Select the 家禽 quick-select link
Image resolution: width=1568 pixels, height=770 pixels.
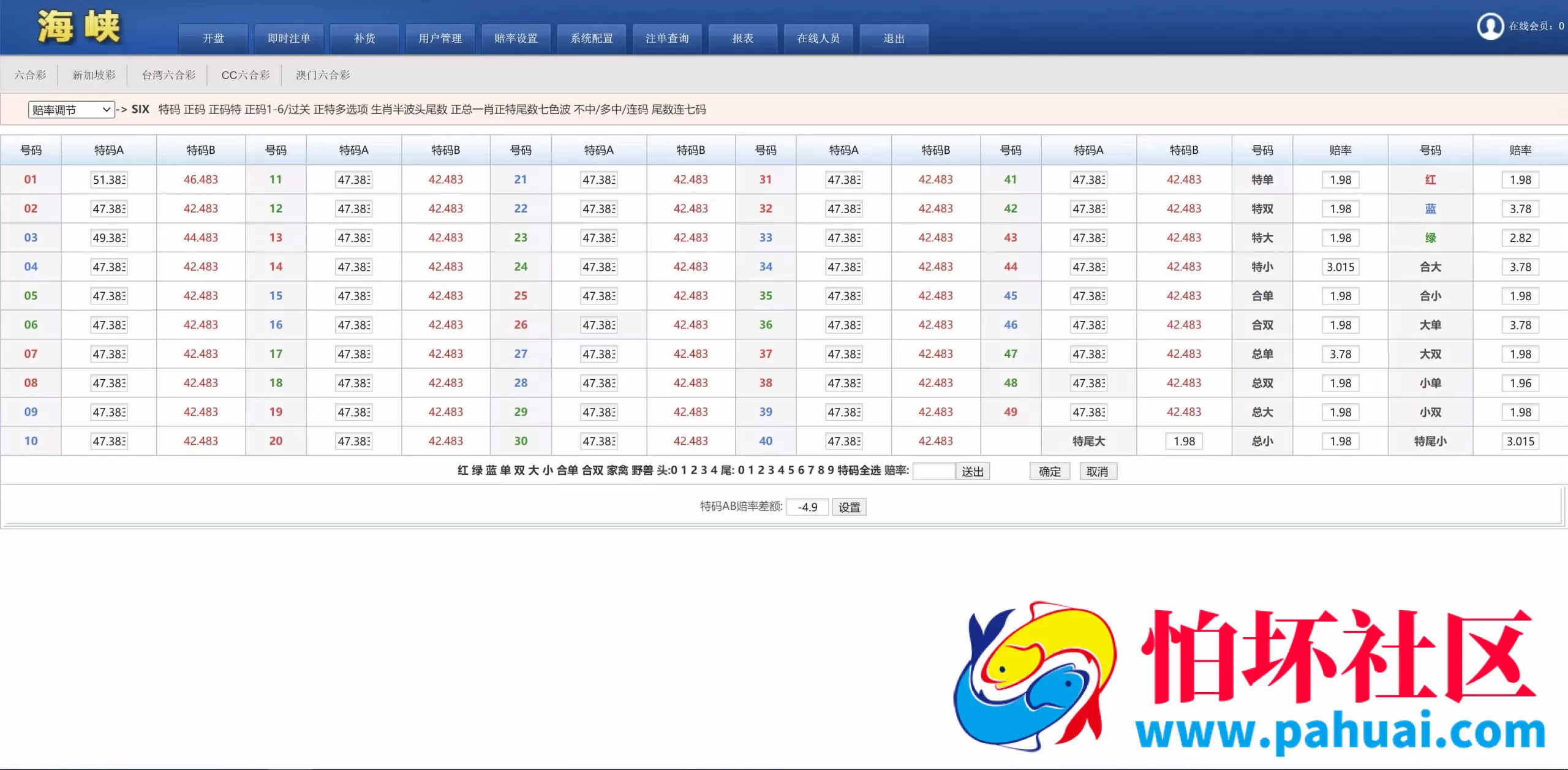(617, 470)
